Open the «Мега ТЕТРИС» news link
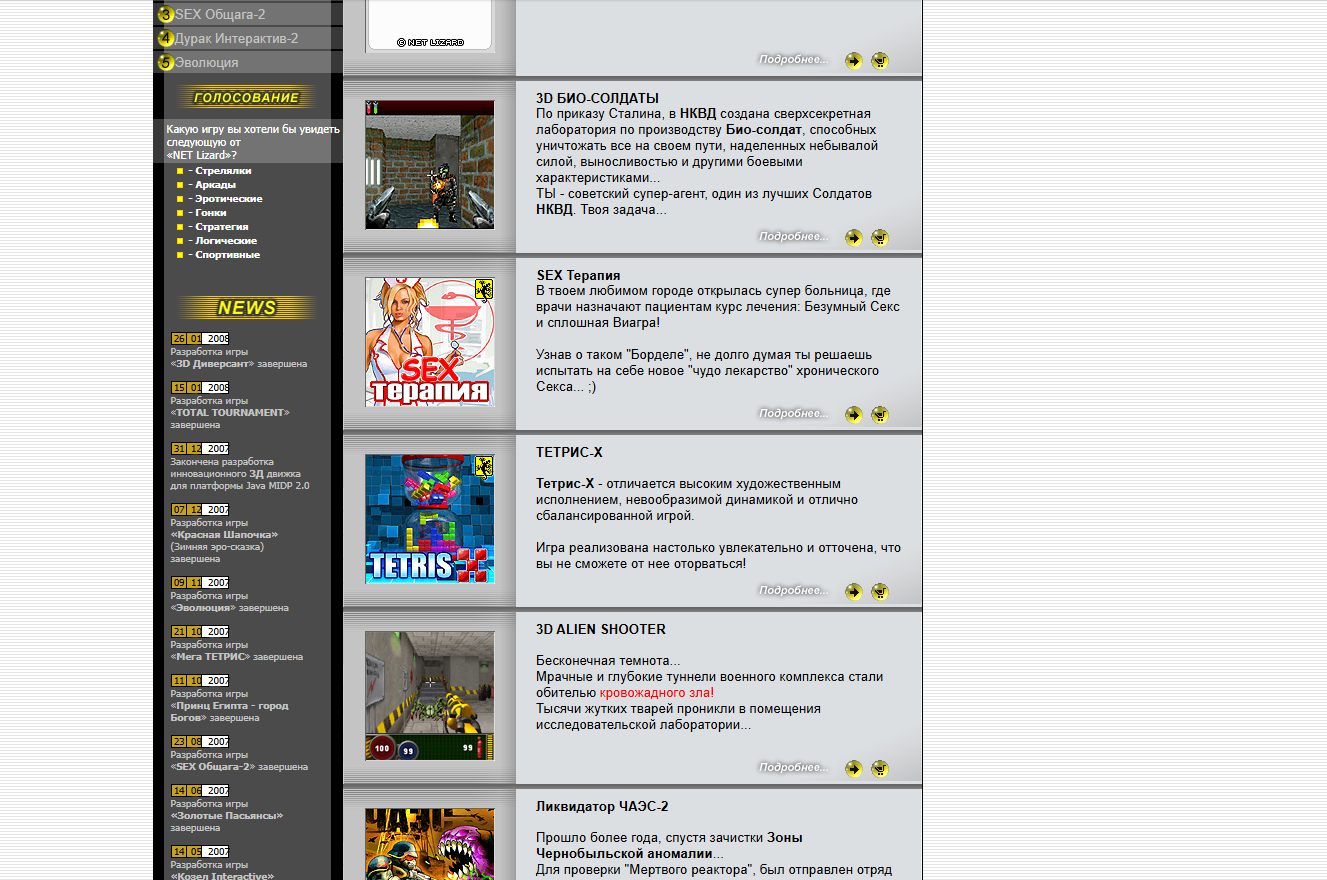Viewport: 1327px width, 880px height. click(210, 657)
